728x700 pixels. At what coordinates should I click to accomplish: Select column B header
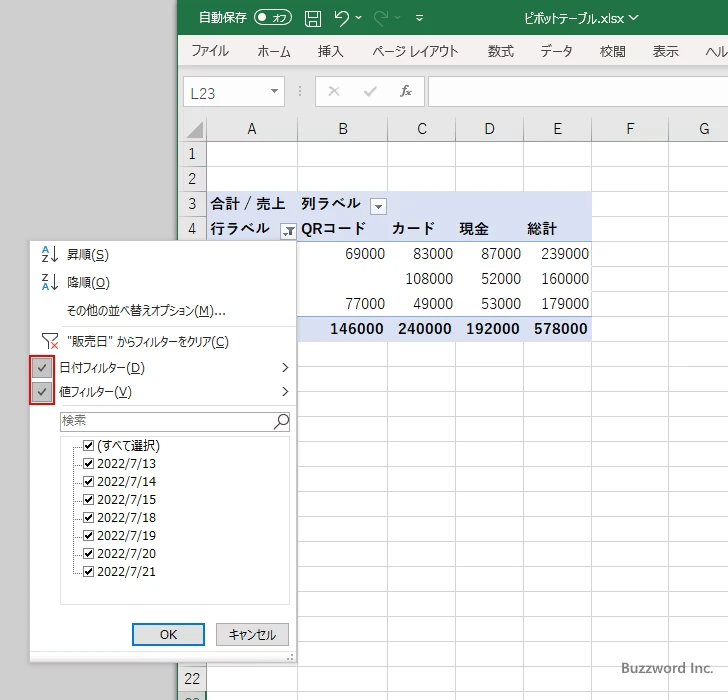coord(343,129)
